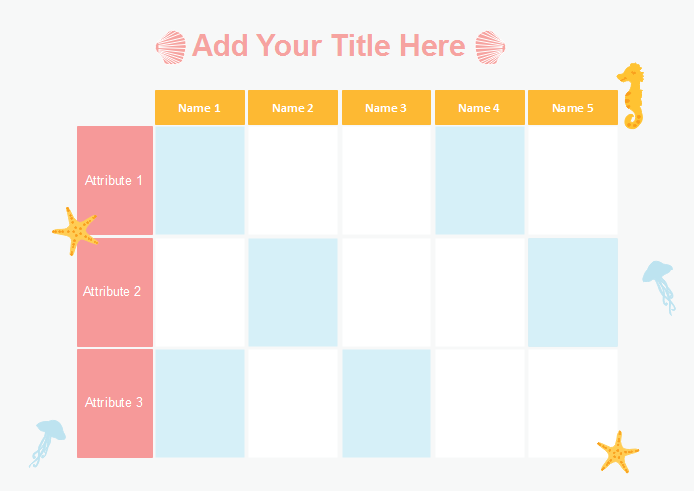Image resolution: width=694 pixels, height=491 pixels.
Task: Select the white cell at Name 3, Attribute 2
Action: [386, 292]
